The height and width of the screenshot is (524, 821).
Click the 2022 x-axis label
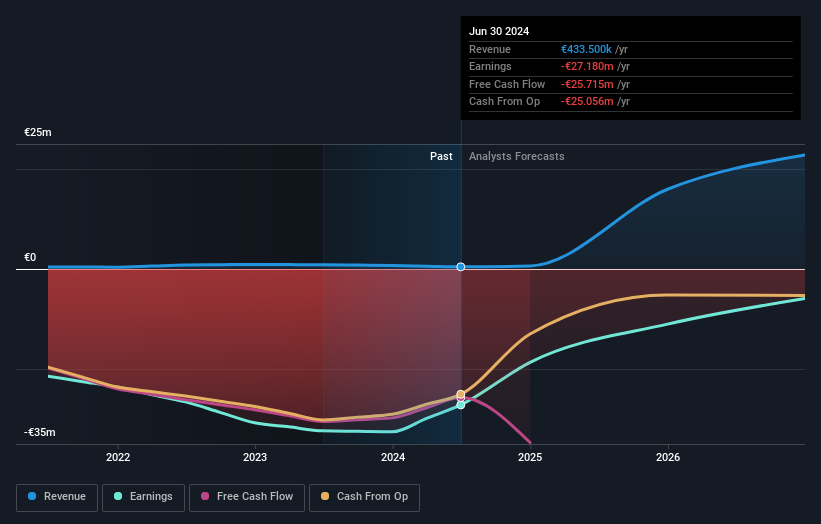tap(118, 458)
